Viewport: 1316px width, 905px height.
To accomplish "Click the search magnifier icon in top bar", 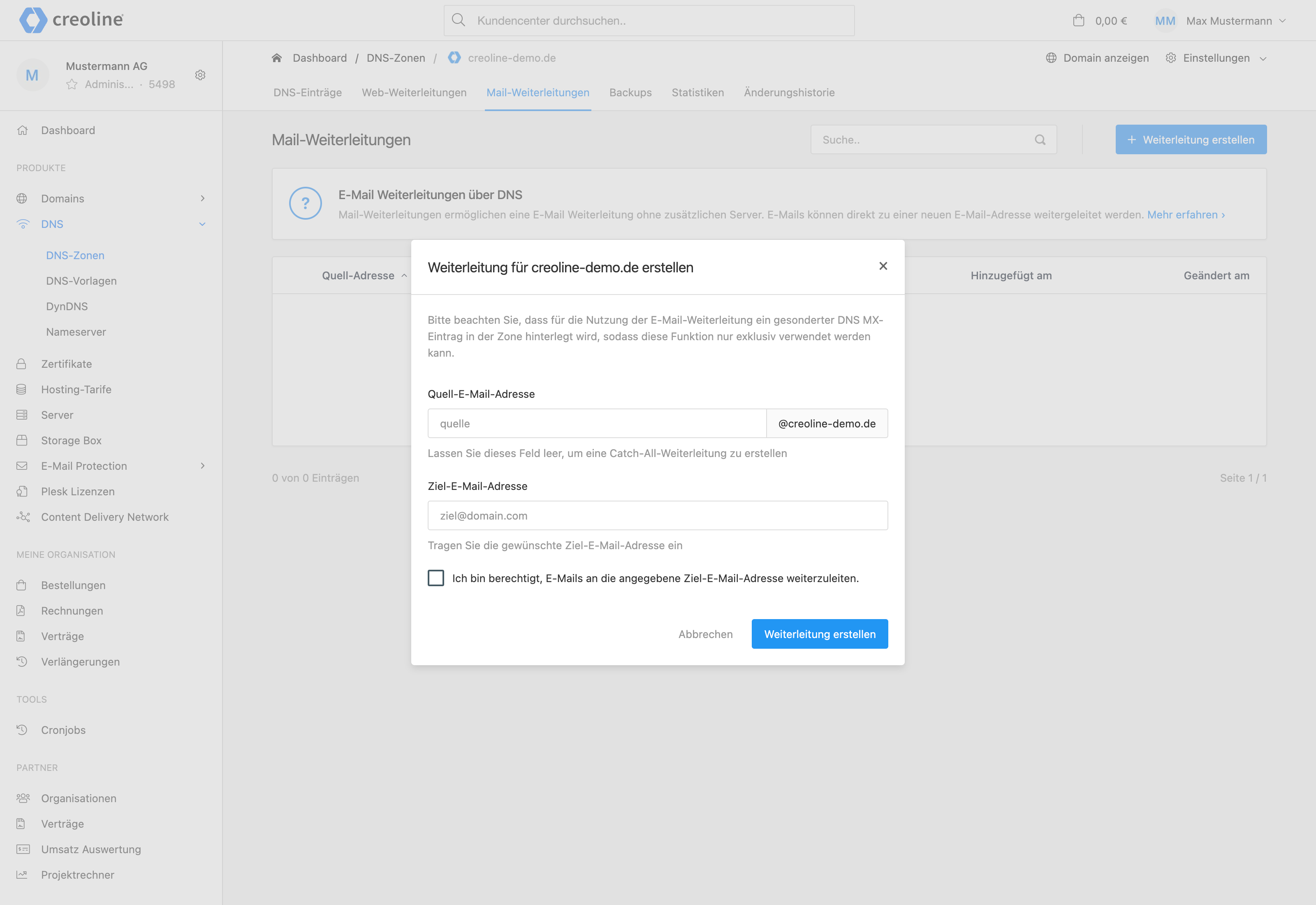I will pos(459,21).
